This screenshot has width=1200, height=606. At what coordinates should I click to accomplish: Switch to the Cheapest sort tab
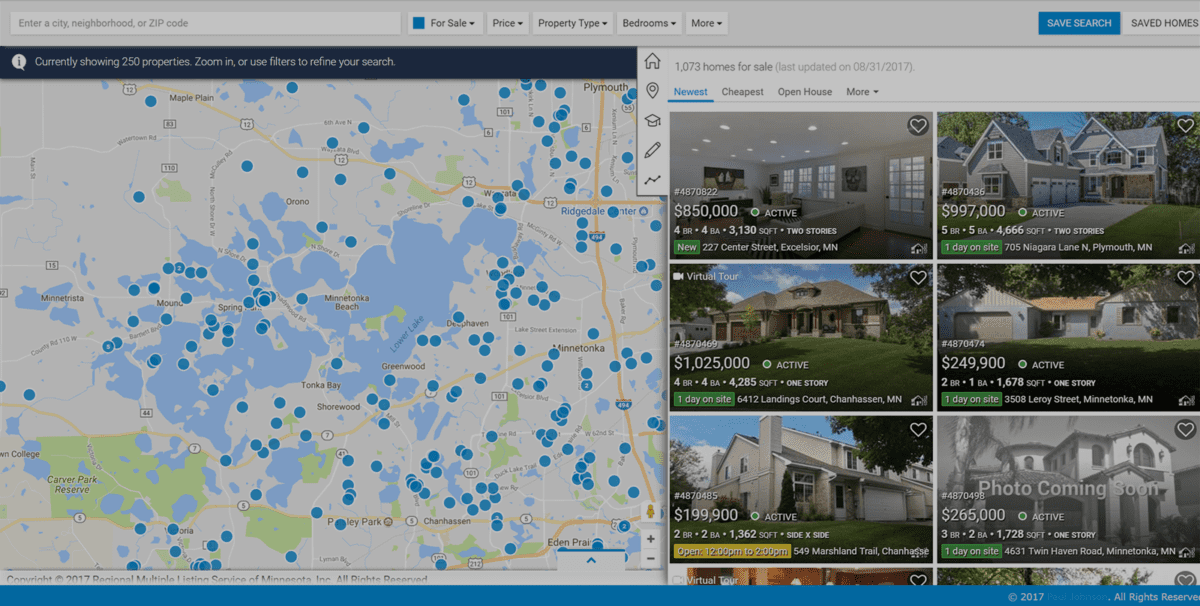pos(742,92)
